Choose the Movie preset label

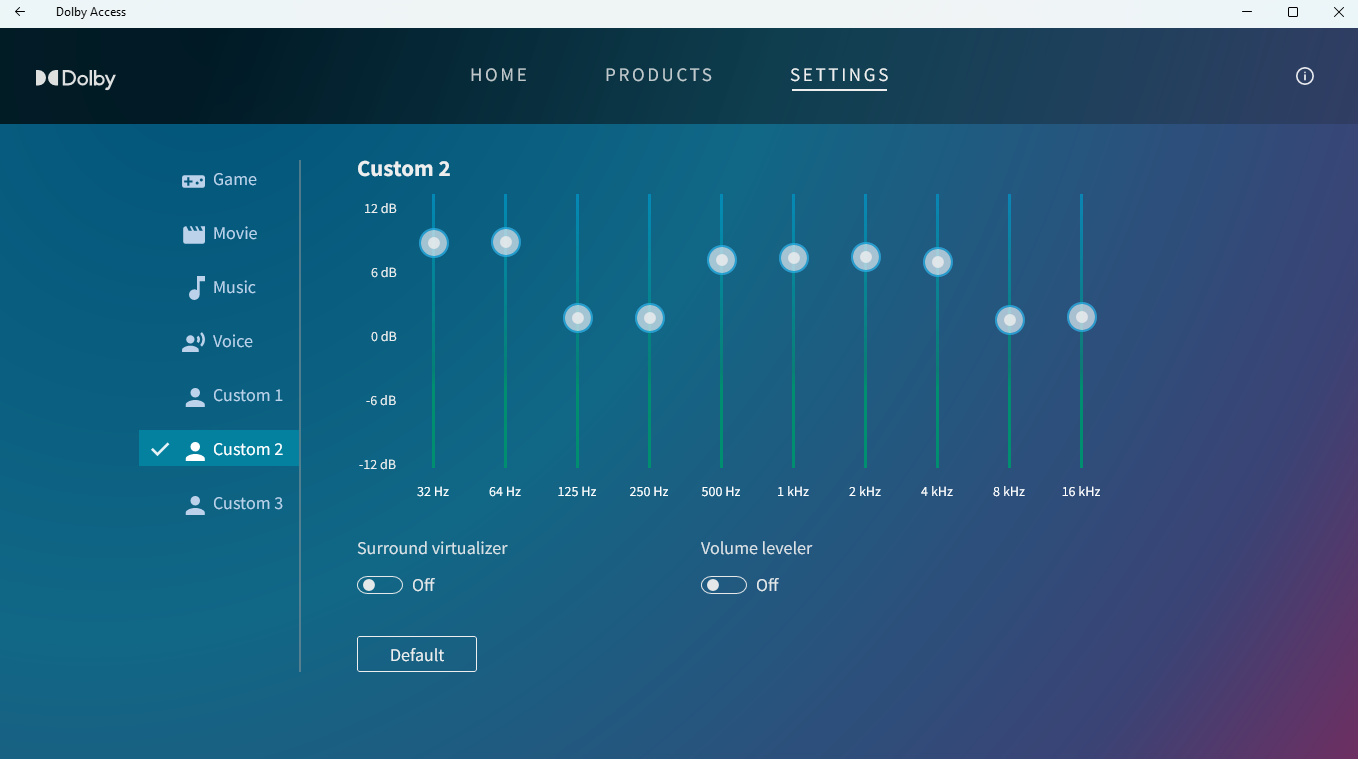coord(235,234)
